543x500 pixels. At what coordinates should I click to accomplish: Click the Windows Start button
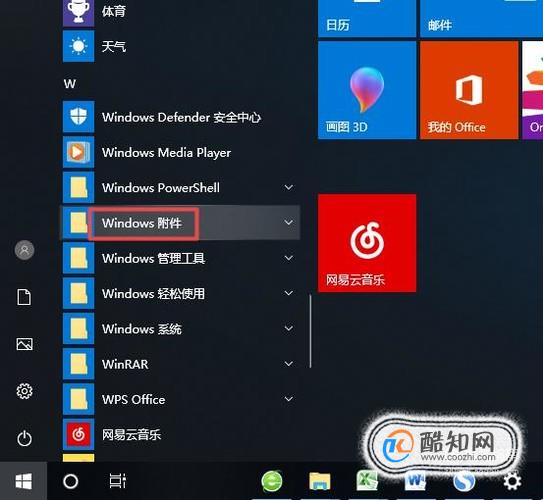coord(24,481)
